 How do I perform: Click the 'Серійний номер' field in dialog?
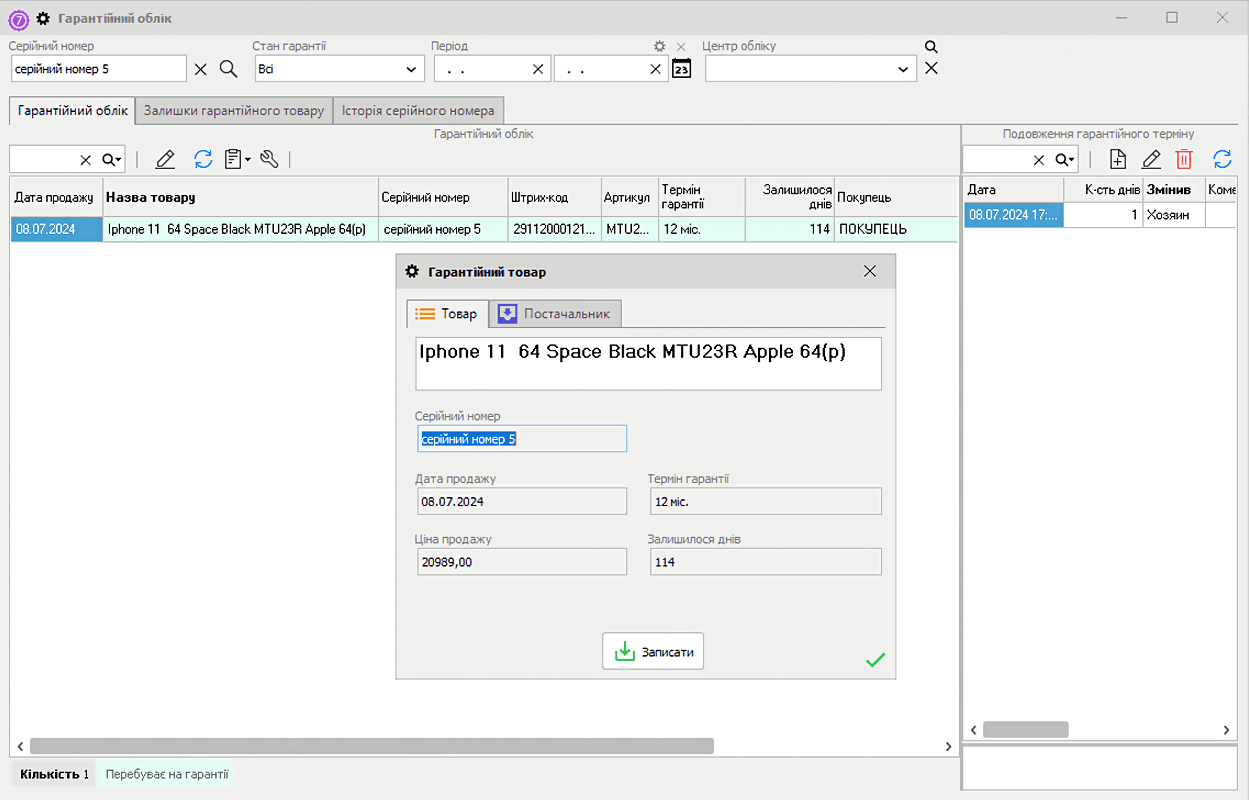[521, 439]
